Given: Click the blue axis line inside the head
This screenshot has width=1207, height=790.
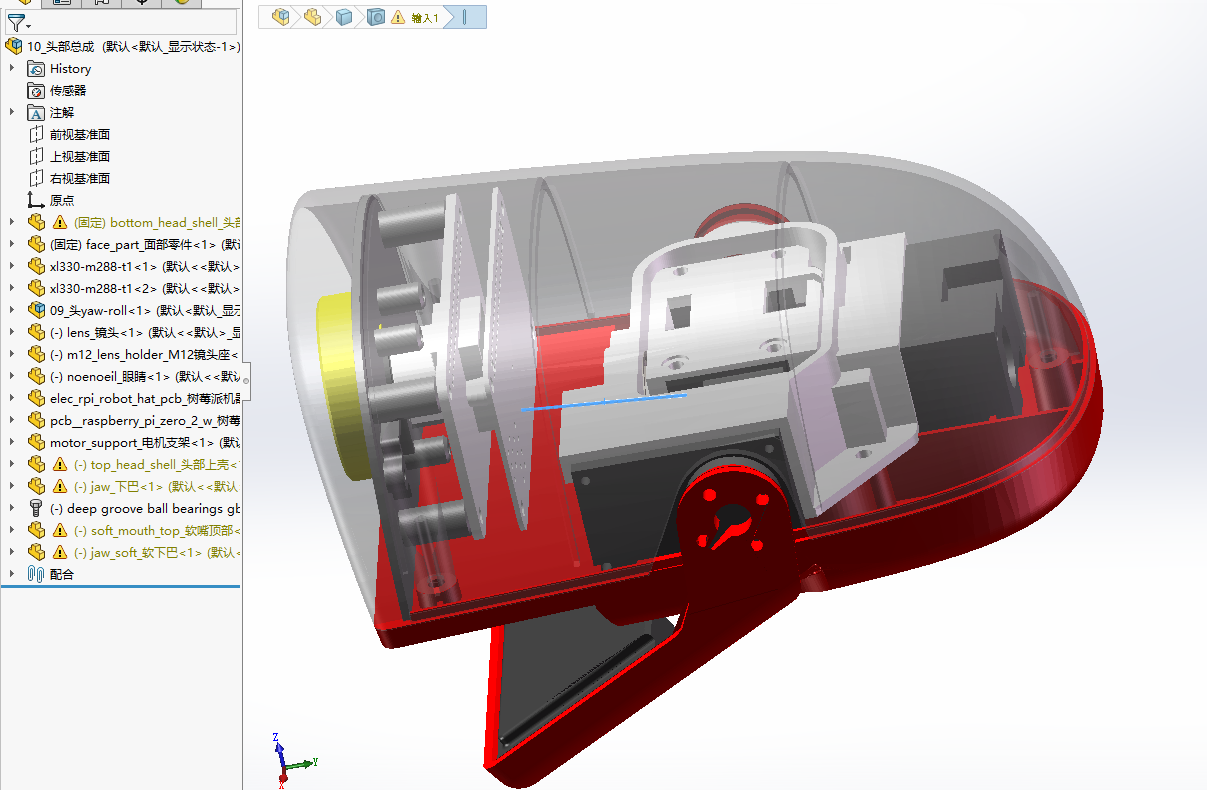Looking at the screenshot, I should (x=604, y=402).
